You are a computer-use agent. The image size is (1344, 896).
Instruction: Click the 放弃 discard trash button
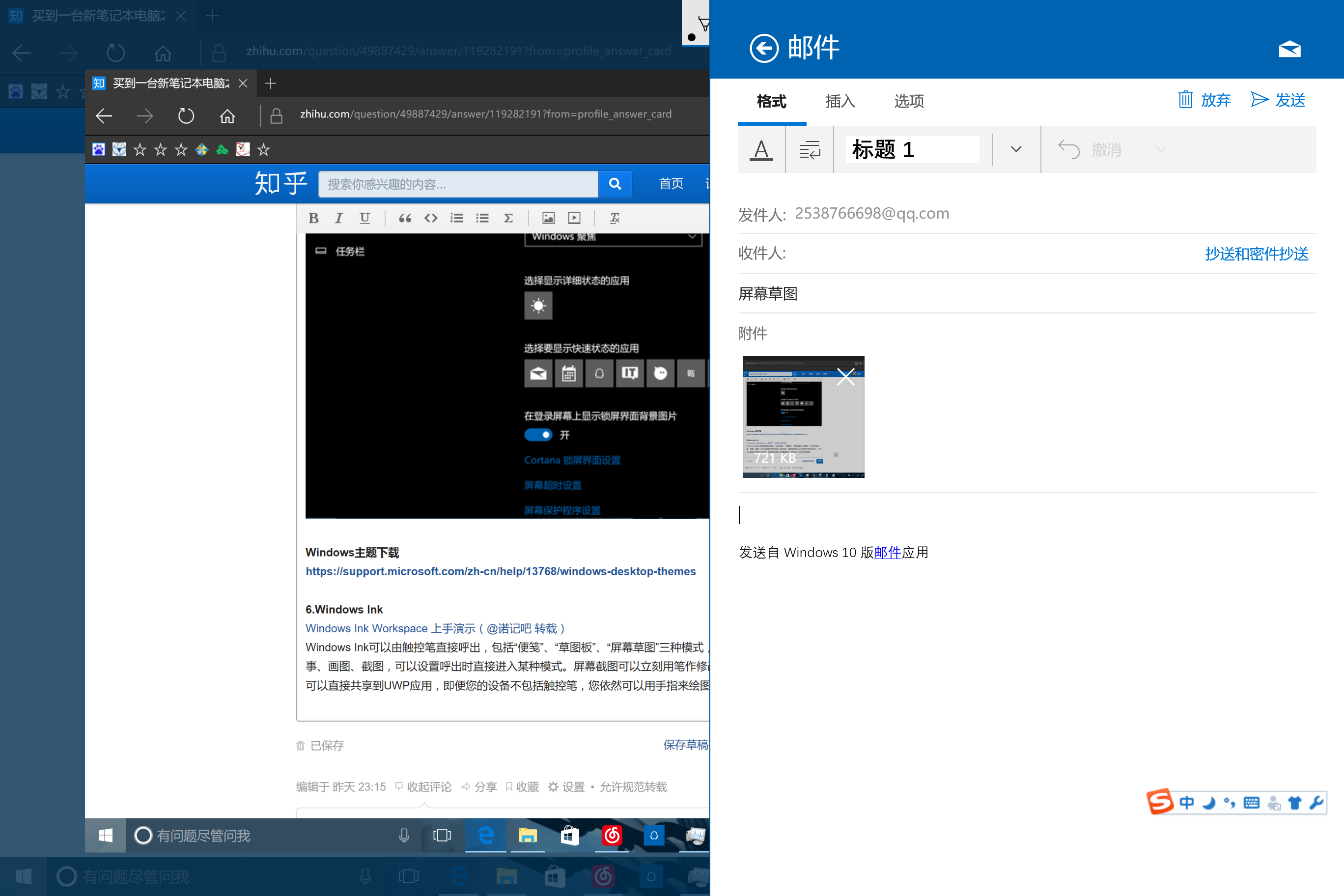pos(1204,100)
